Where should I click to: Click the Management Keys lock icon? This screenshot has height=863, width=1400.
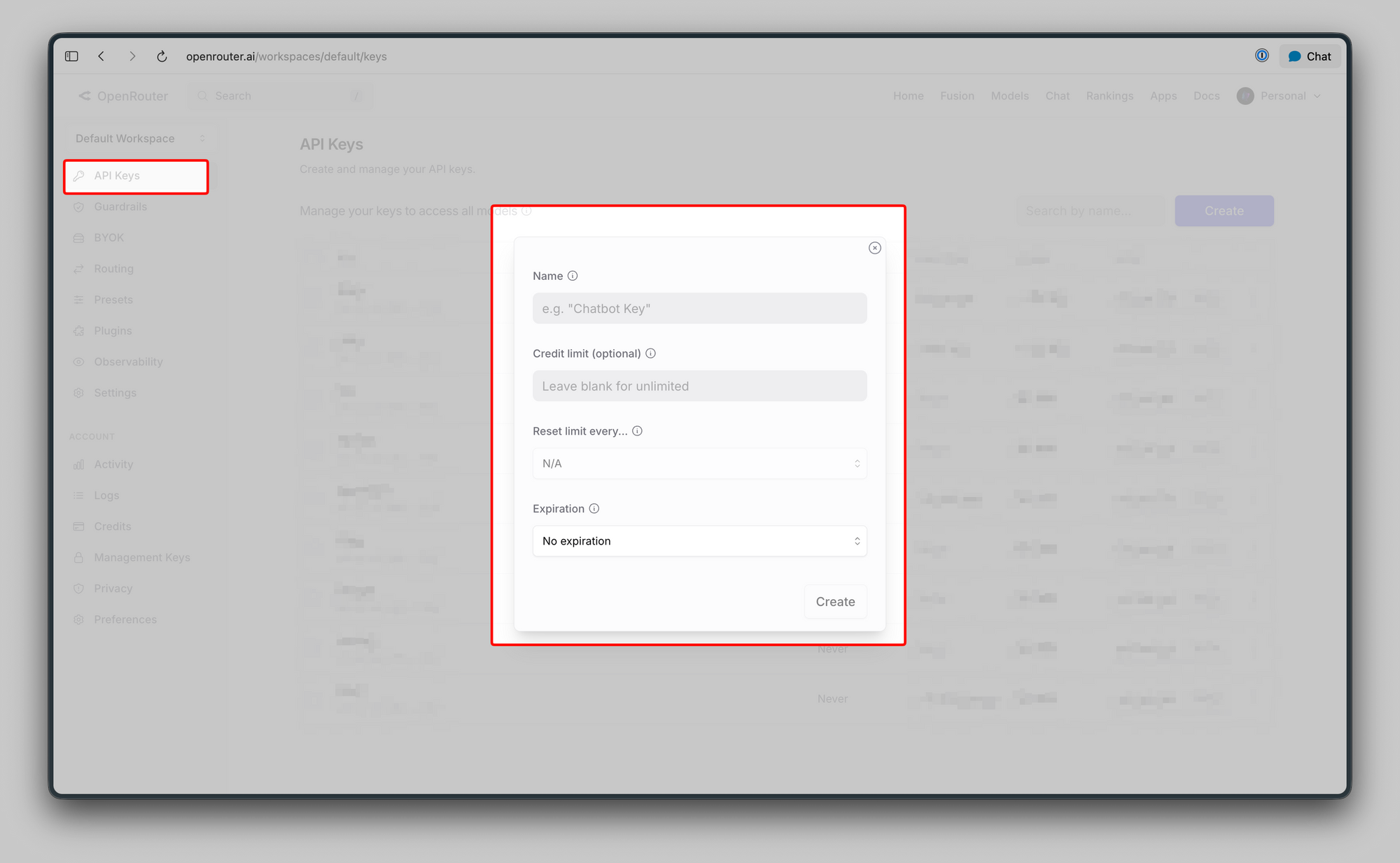[78, 558]
